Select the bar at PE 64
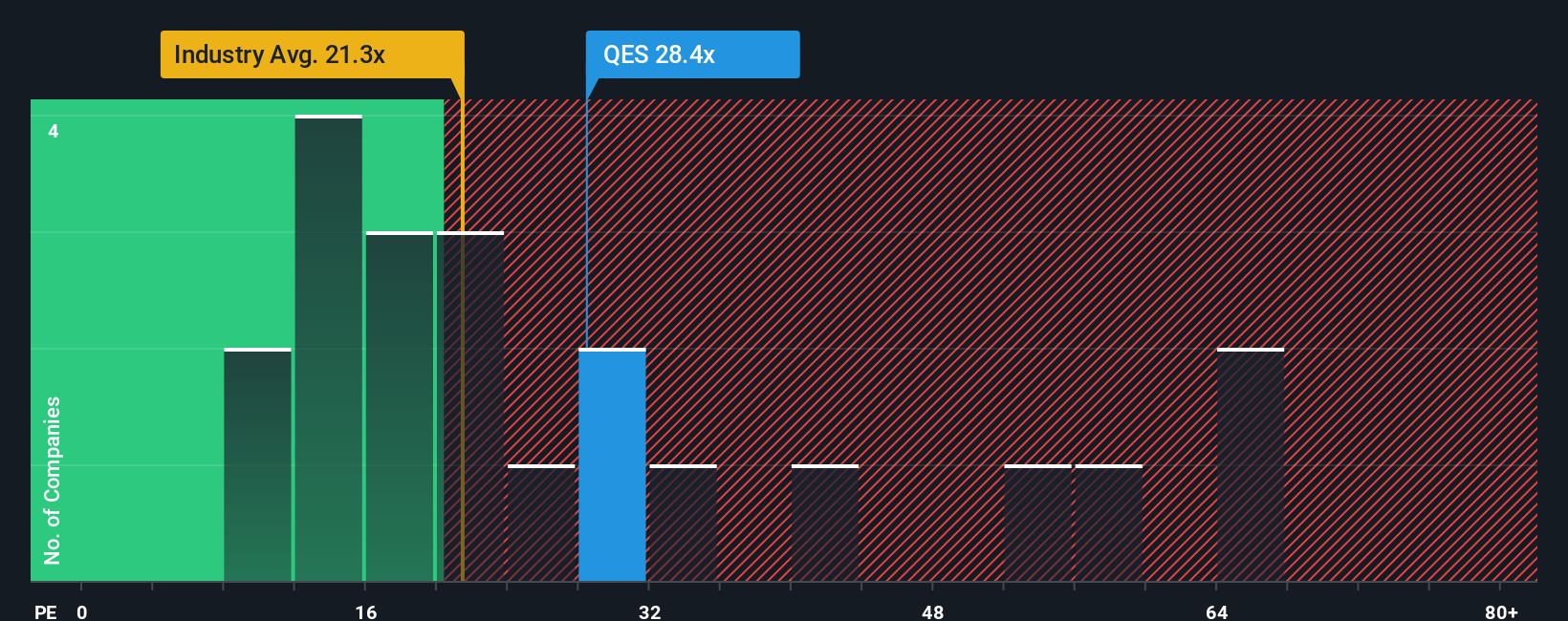The width and height of the screenshot is (1568, 621). point(1251,464)
